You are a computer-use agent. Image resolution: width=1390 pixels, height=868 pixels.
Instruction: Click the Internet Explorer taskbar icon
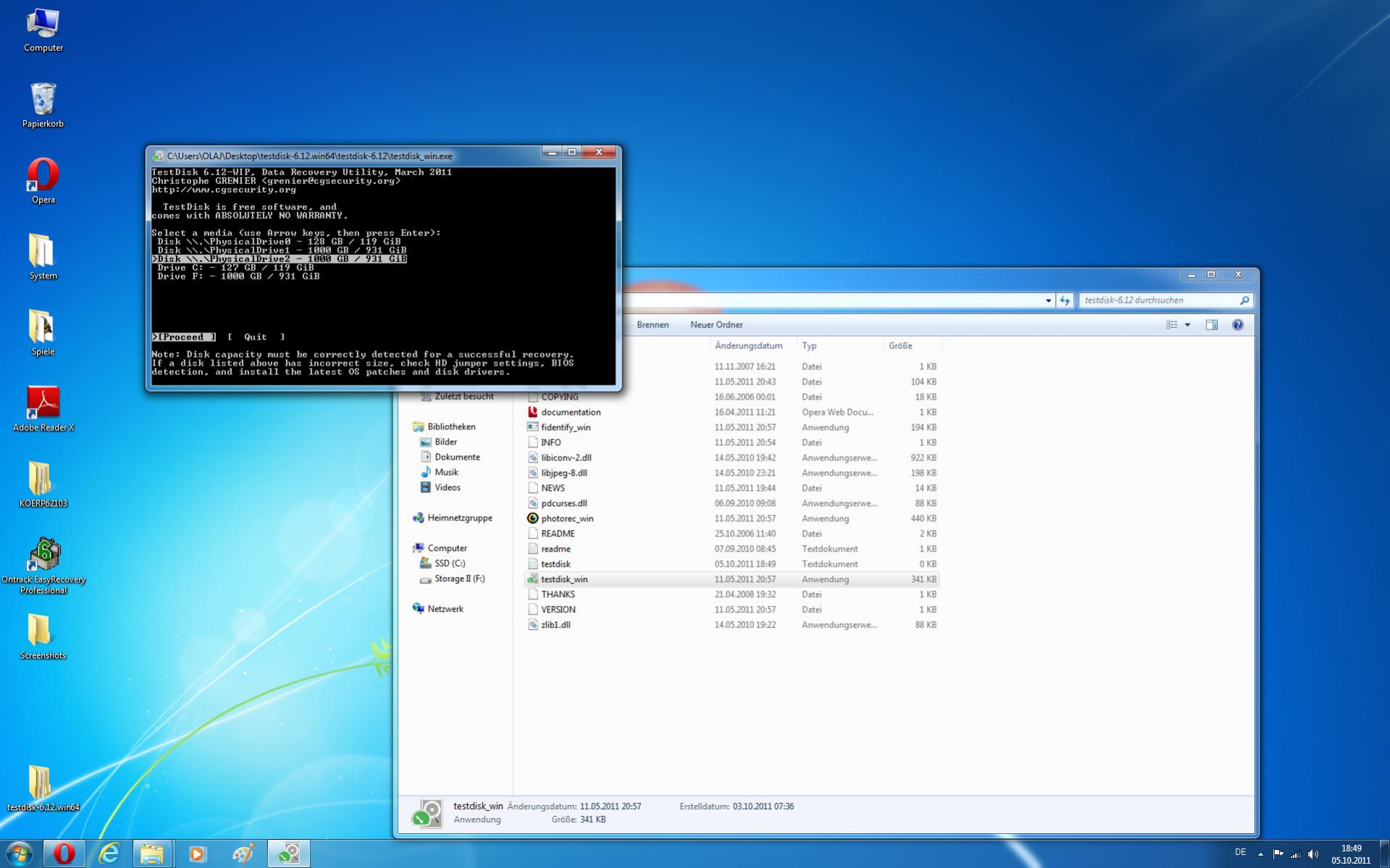pos(109,854)
